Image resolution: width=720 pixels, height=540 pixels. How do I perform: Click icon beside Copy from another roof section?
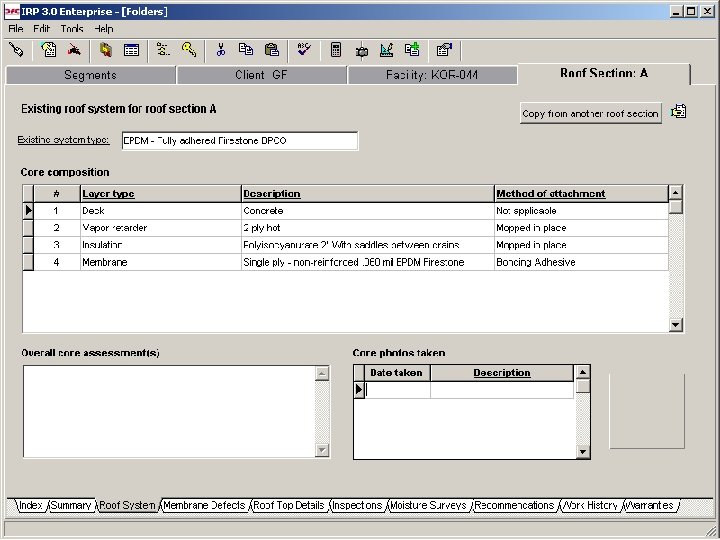point(679,112)
